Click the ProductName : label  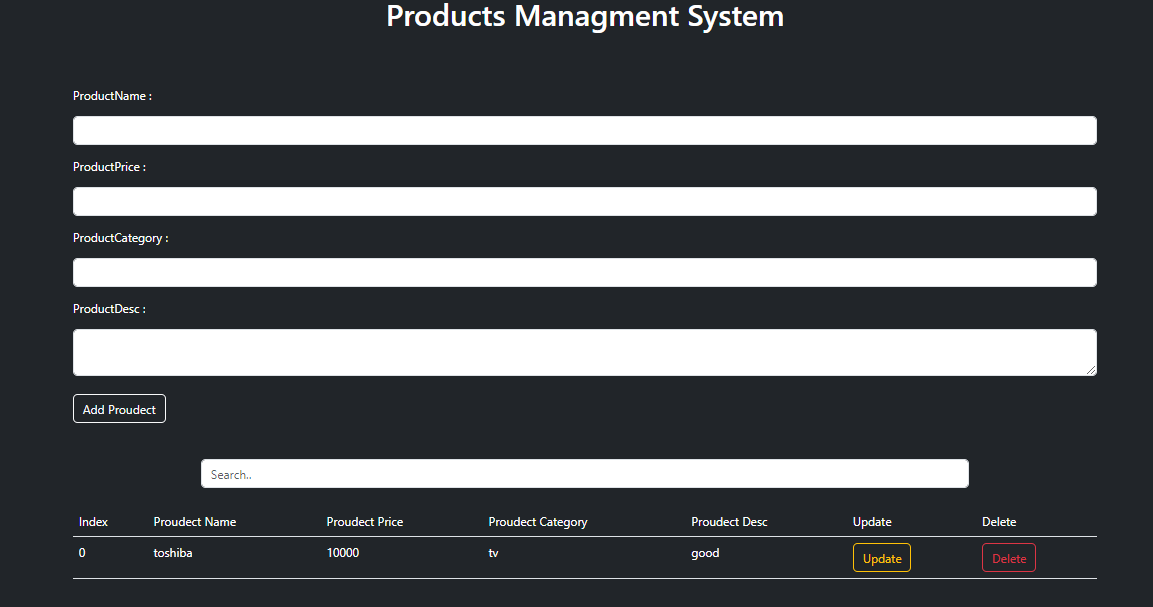pyautogui.click(x=113, y=96)
